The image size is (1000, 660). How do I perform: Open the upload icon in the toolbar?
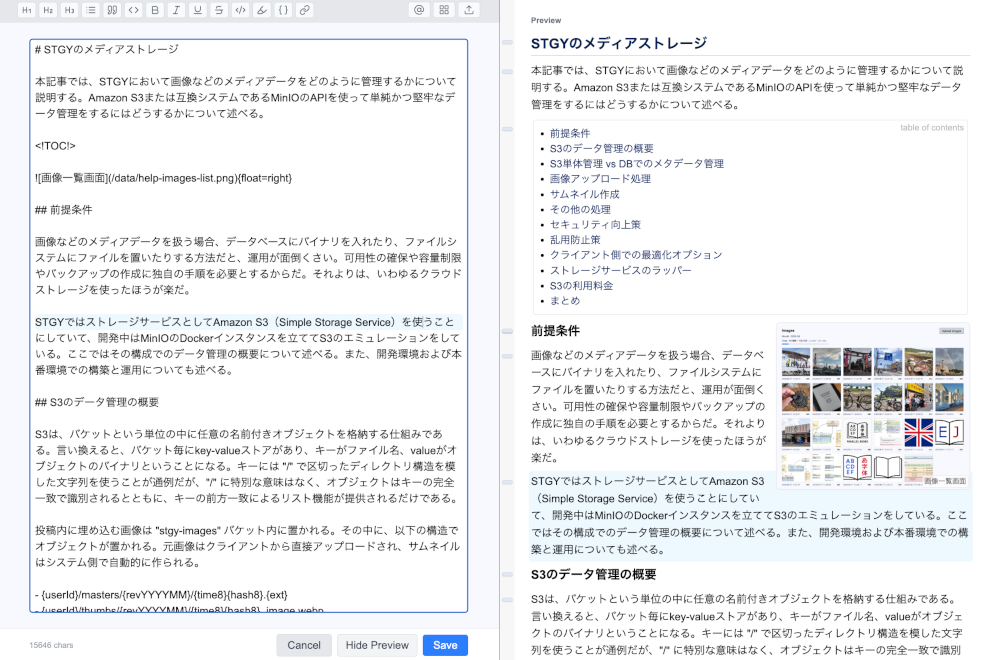click(469, 10)
